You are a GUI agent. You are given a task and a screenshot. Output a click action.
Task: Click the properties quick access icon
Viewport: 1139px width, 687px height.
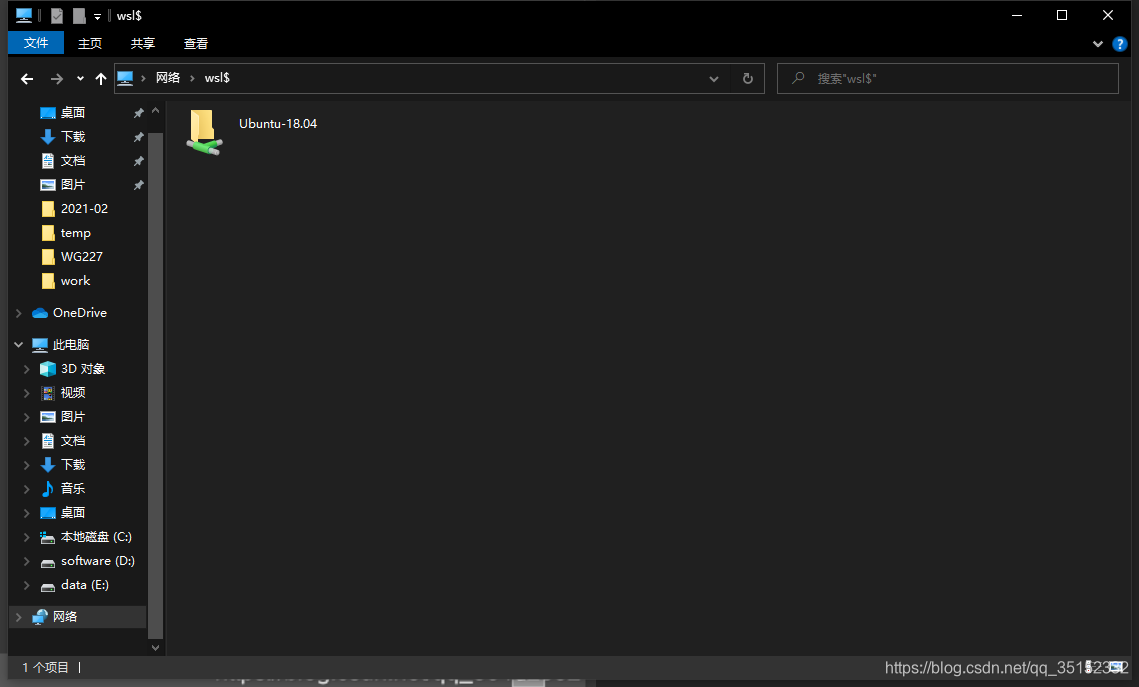[x=57, y=15]
